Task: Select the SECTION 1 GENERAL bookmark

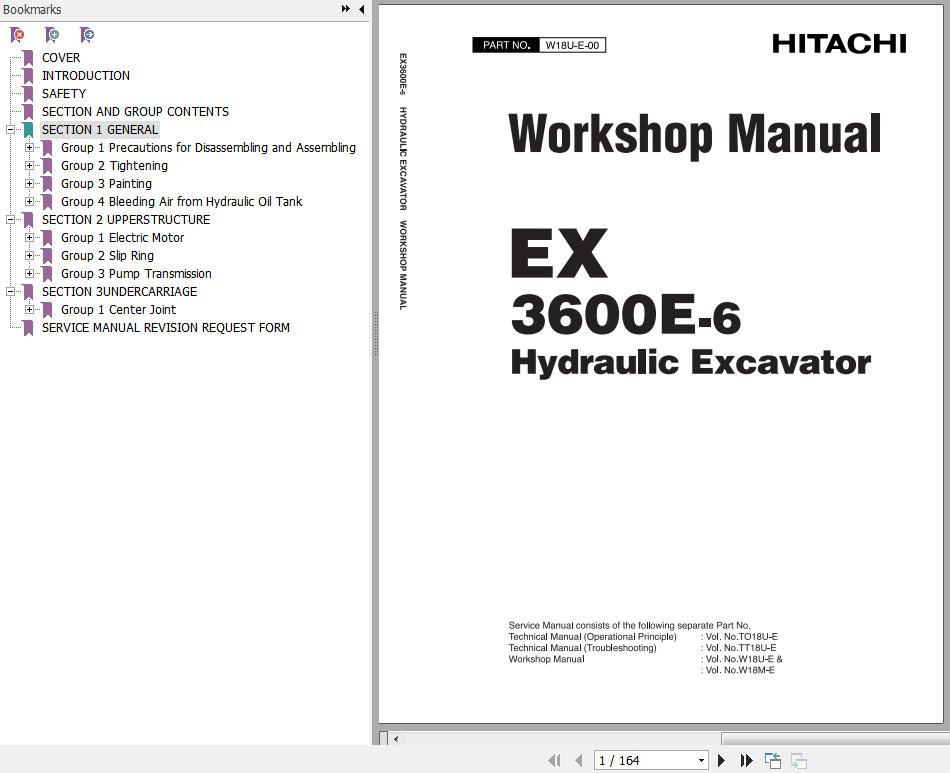Action: (x=100, y=130)
